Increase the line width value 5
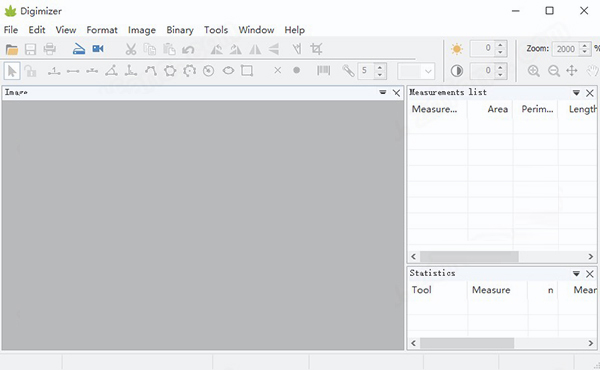This screenshot has width=600, height=370. pyautogui.click(x=380, y=67)
